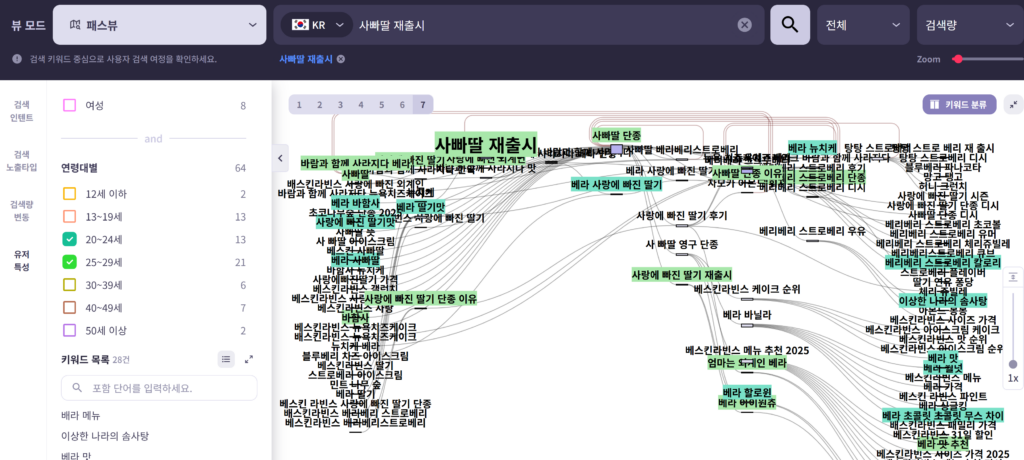Expand the 검색량 dropdown
This screenshot has height=460, width=1024.
click(x=966, y=25)
